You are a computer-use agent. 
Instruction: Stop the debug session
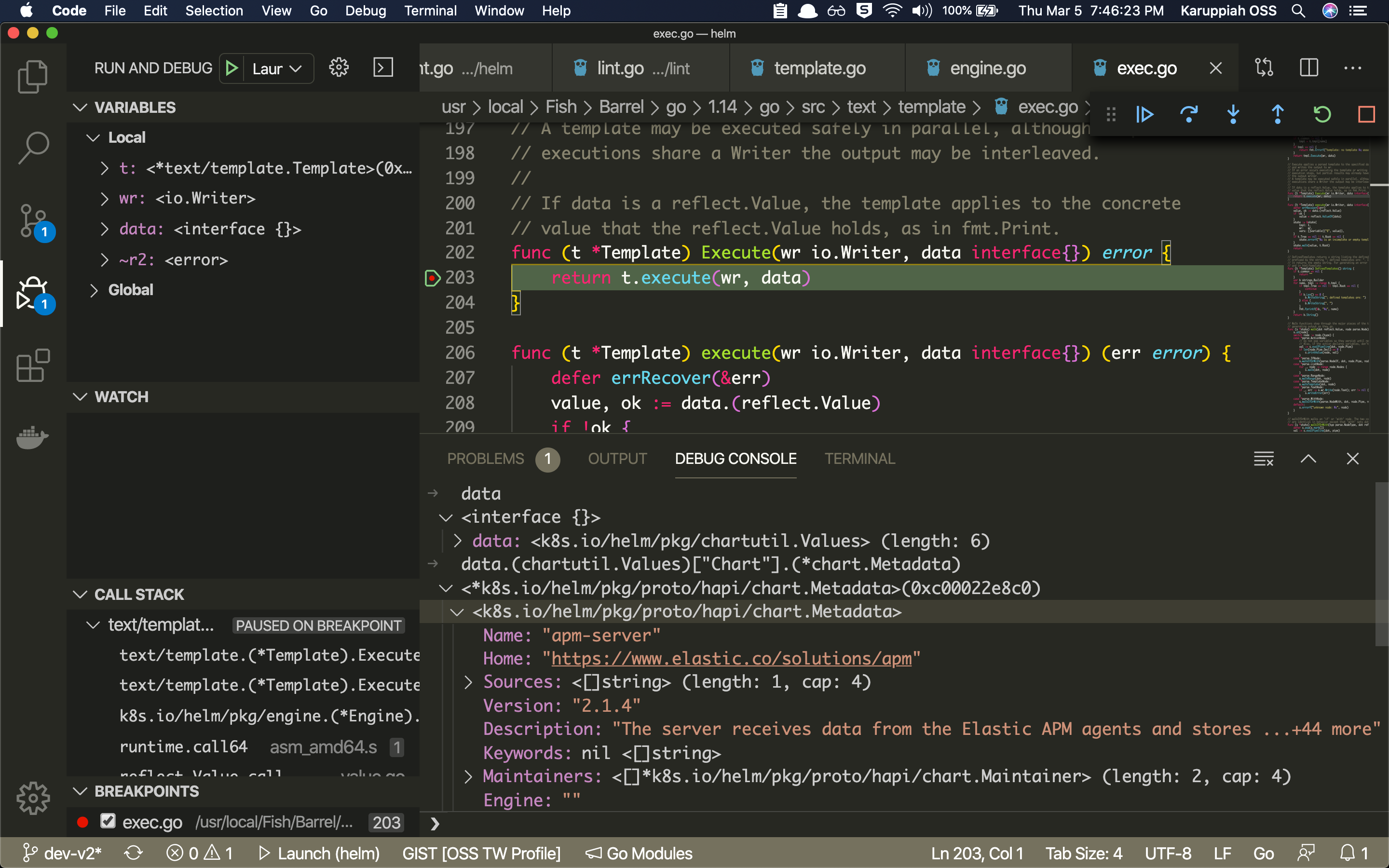tap(1366, 114)
